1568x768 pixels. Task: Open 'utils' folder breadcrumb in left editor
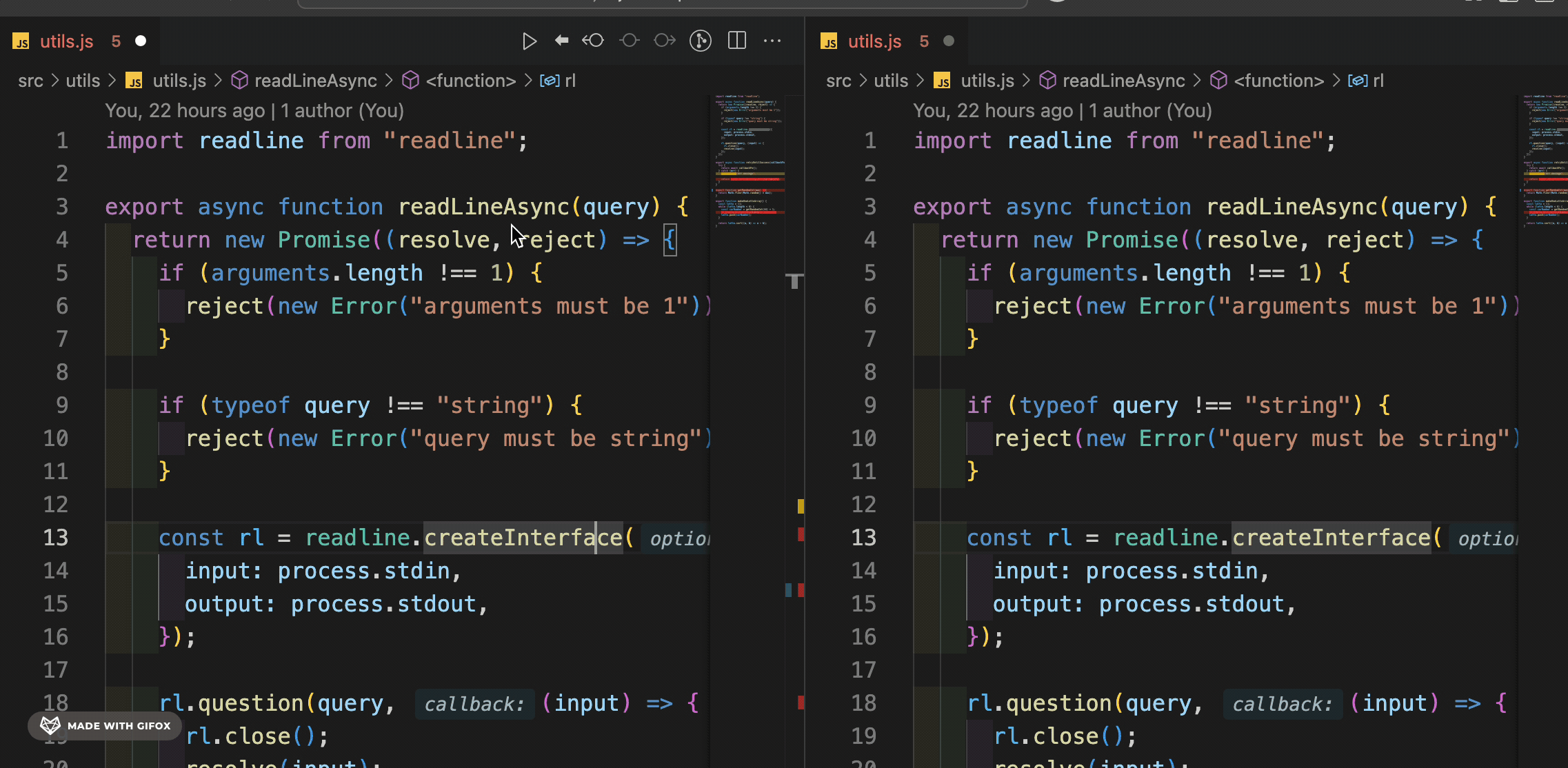(83, 81)
